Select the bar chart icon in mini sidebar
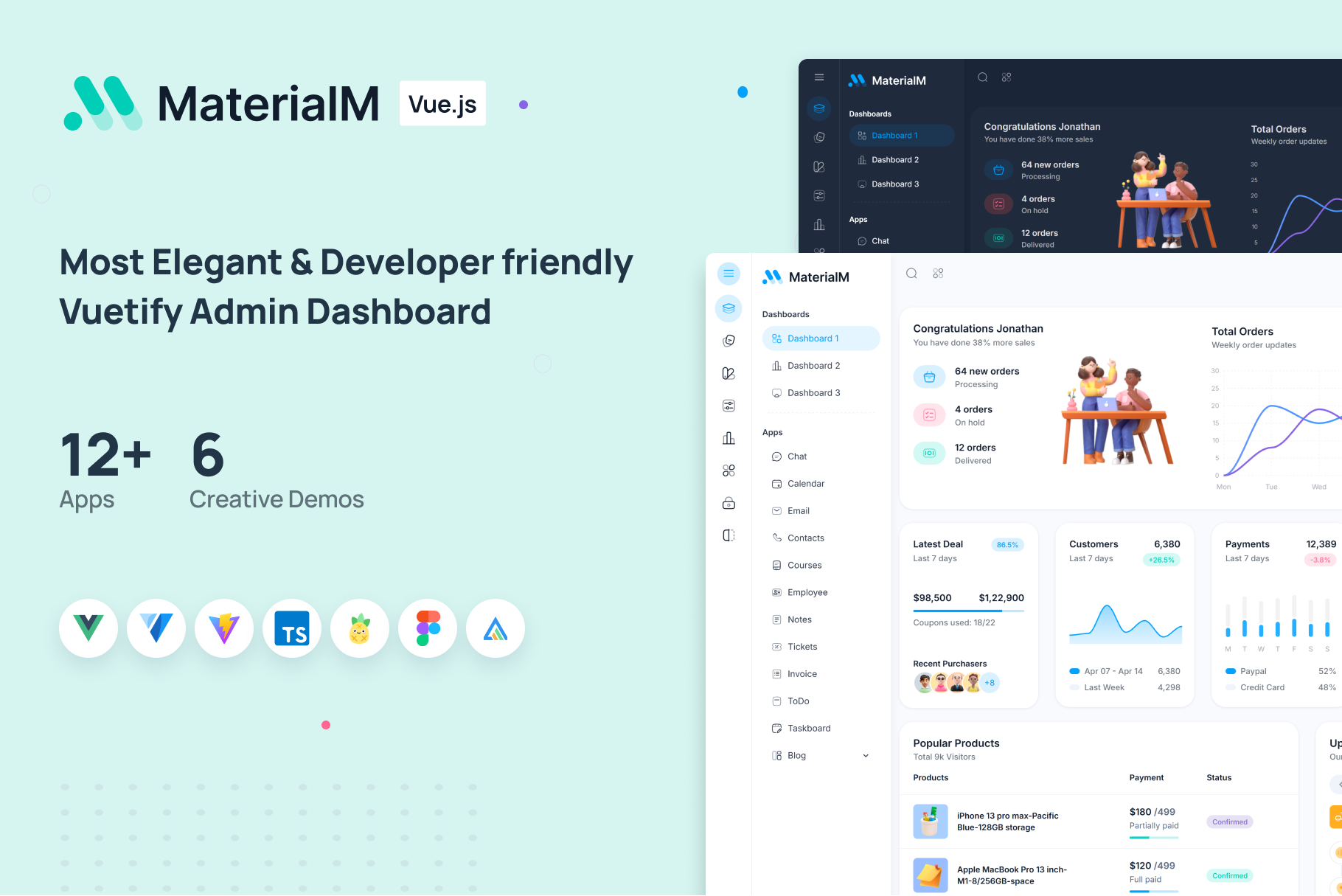 point(729,438)
